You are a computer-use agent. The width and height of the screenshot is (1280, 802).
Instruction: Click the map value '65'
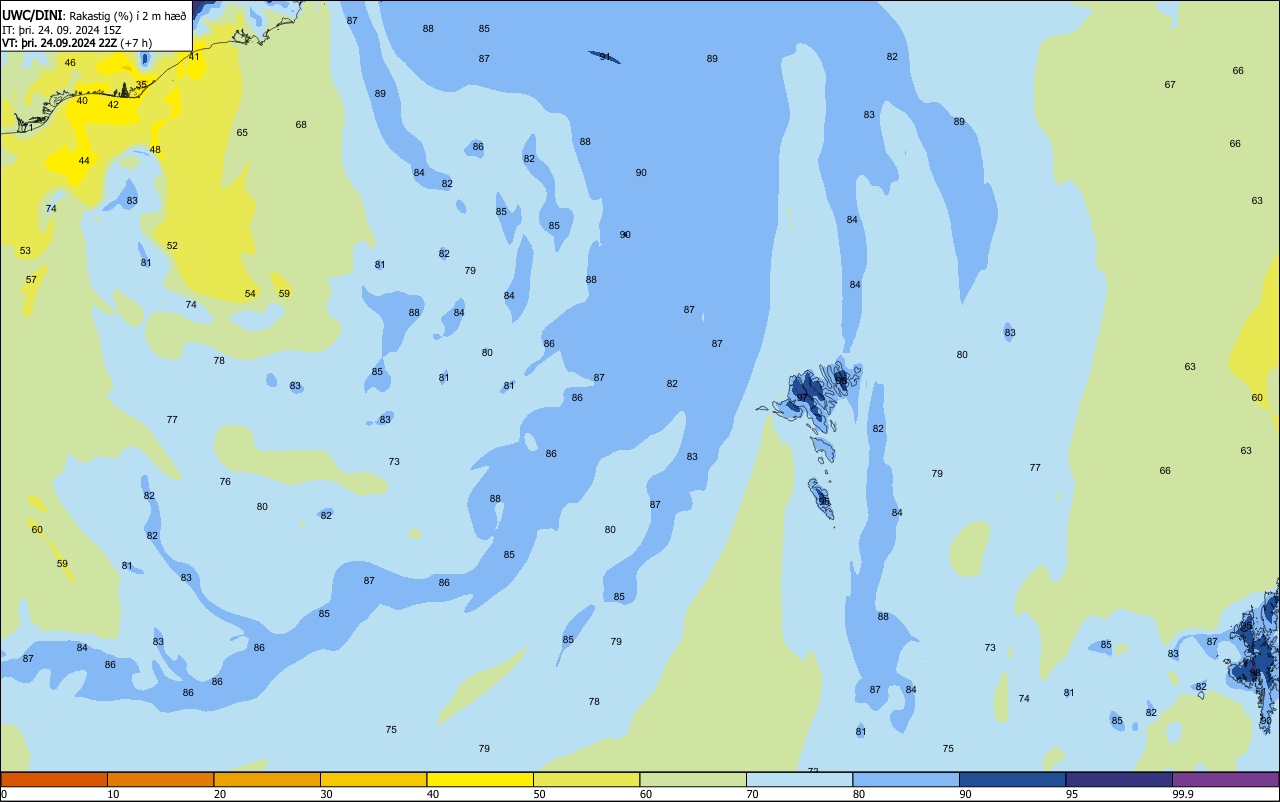[242, 133]
